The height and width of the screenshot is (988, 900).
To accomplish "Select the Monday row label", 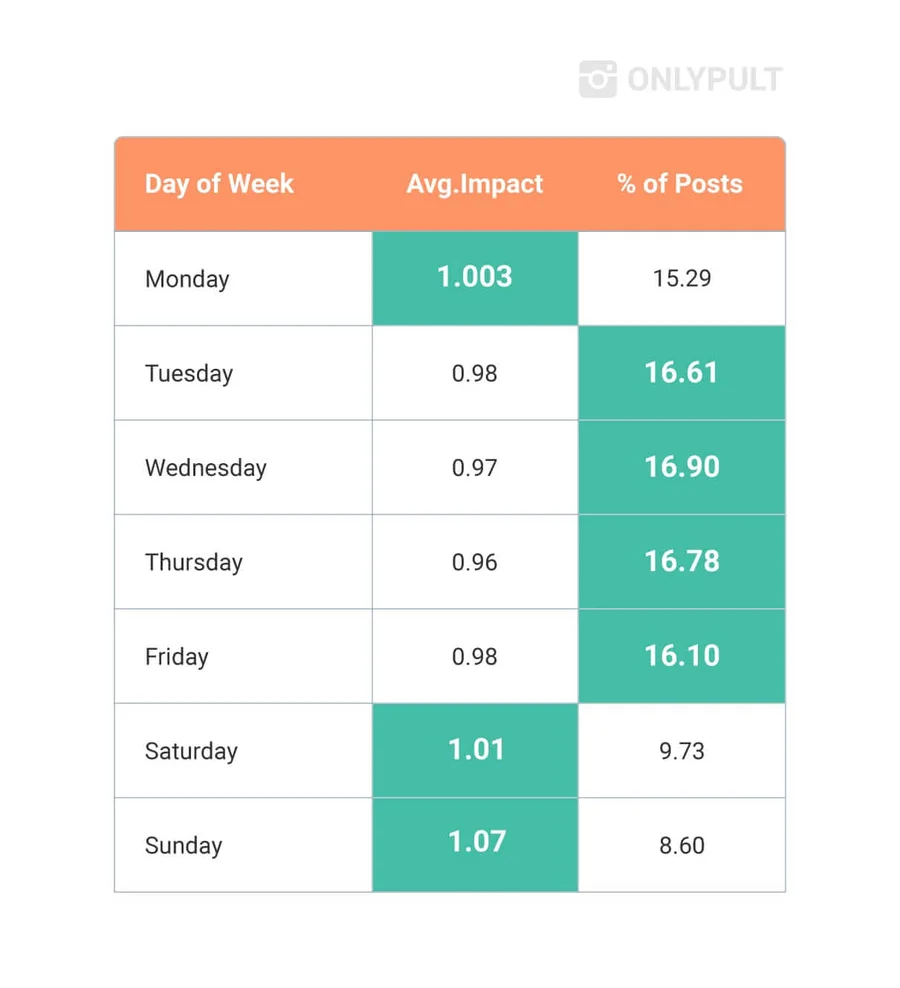I will tap(187, 279).
